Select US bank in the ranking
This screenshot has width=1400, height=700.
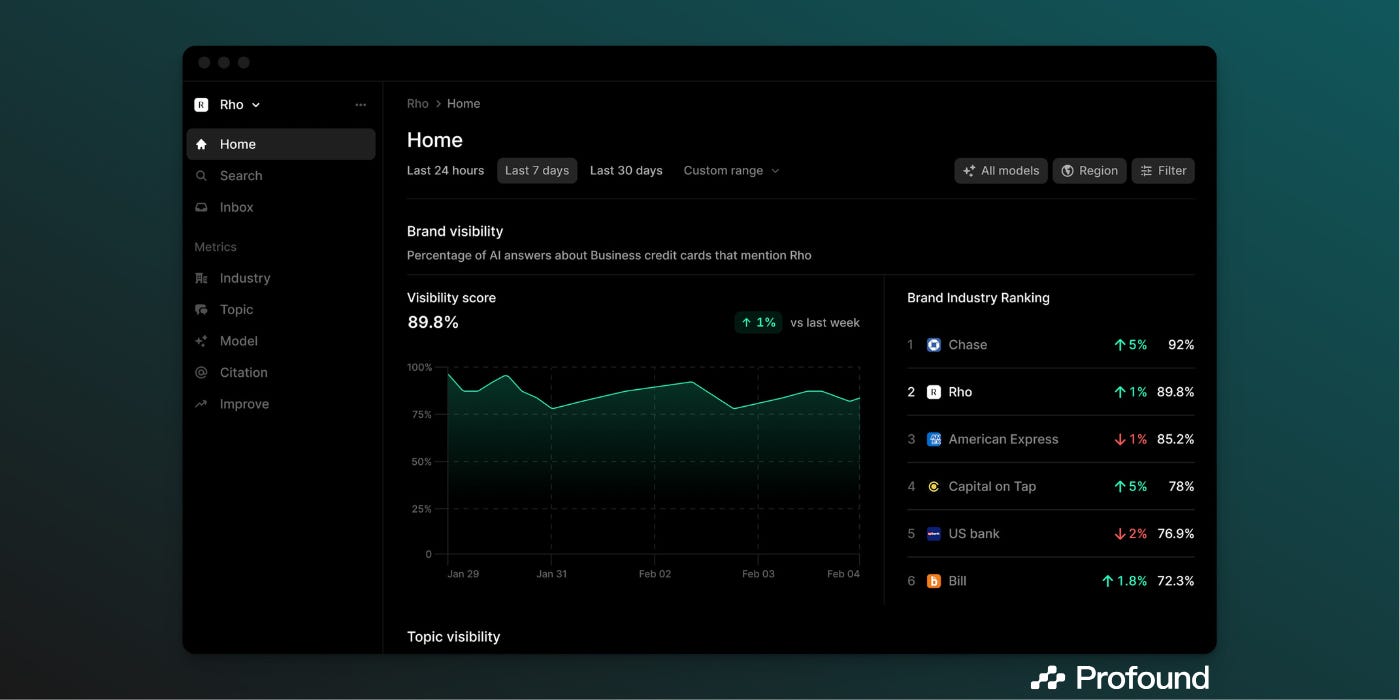[1050, 534]
